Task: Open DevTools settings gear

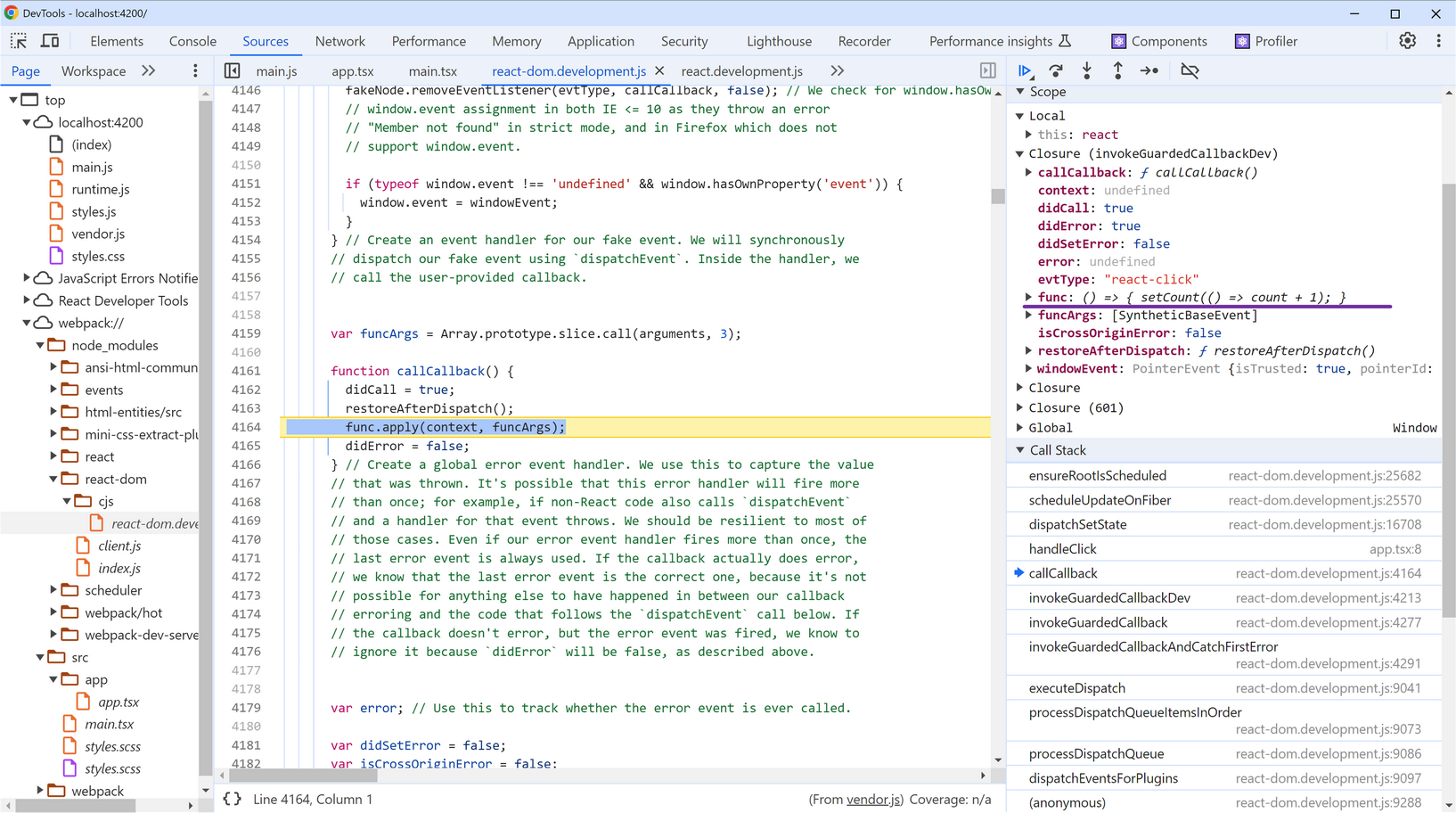Action: (x=1407, y=41)
